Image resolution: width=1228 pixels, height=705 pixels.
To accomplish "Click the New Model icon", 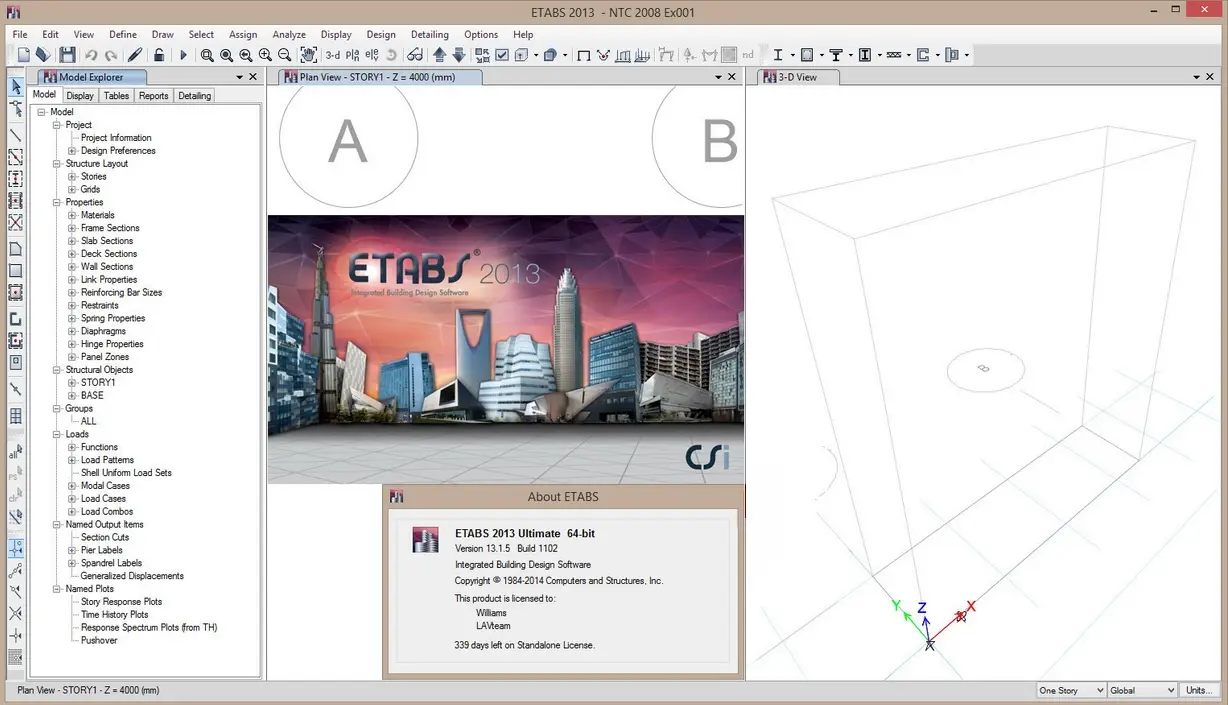I will [24, 55].
